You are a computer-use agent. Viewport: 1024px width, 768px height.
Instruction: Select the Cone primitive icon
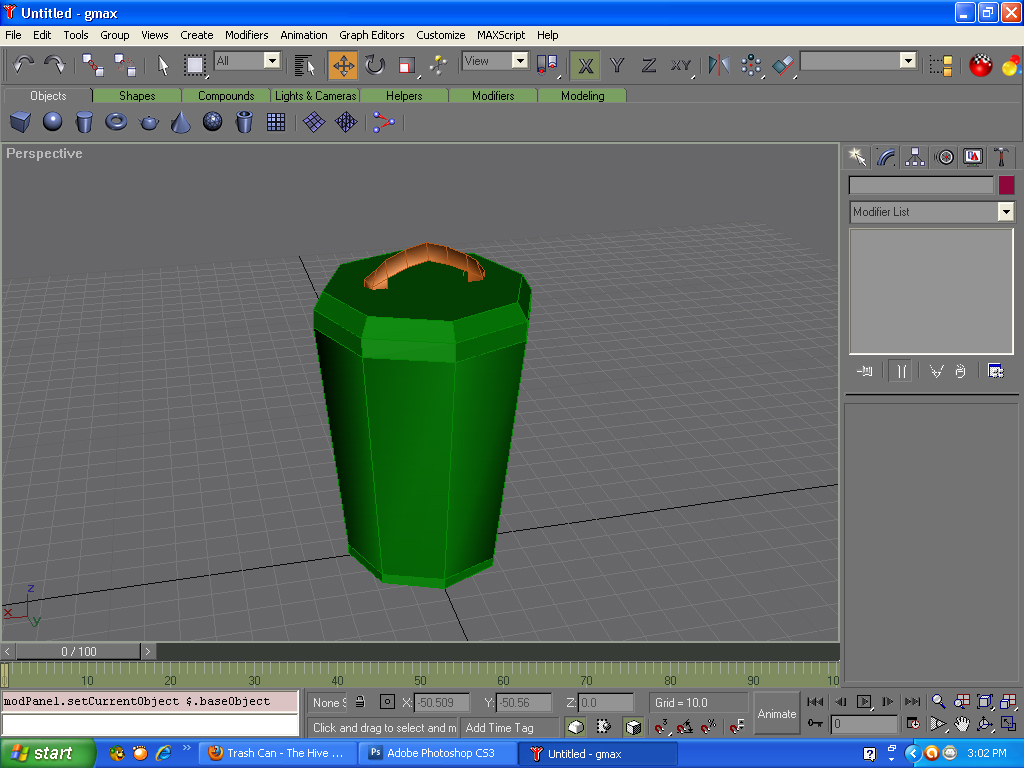click(x=181, y=122)
